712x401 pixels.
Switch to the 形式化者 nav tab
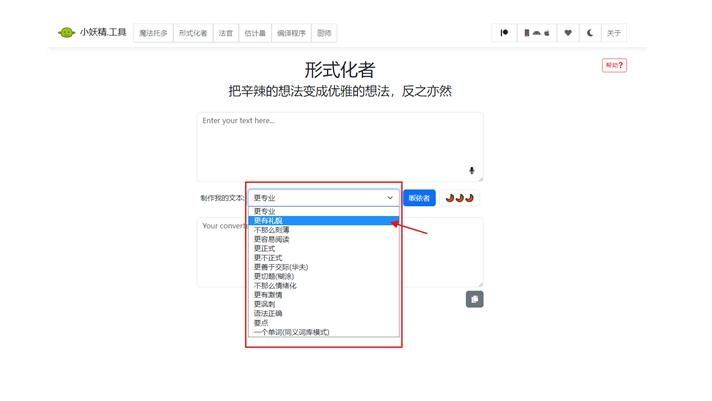coord(193,33)
